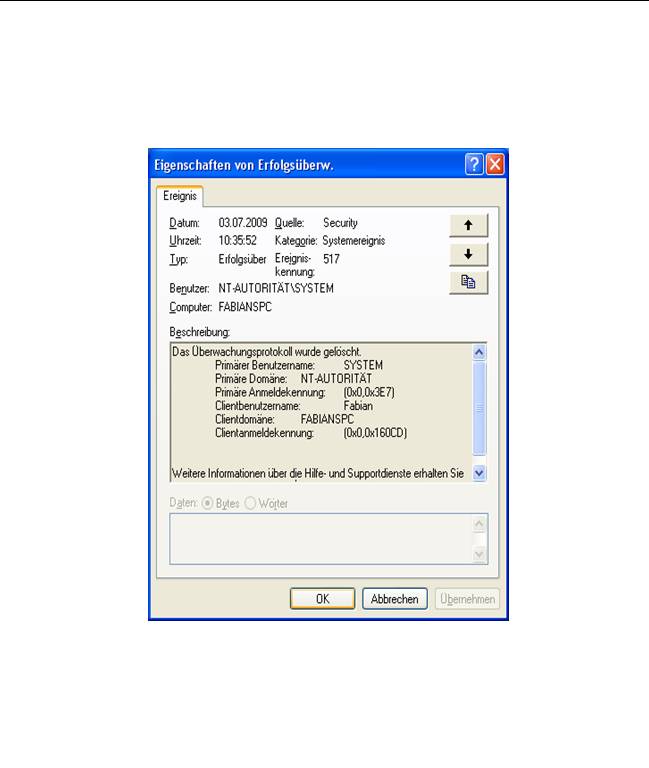Click 'Clientbenutzername: Fabian' line
The image size is (649, 768).
point(294,406)
